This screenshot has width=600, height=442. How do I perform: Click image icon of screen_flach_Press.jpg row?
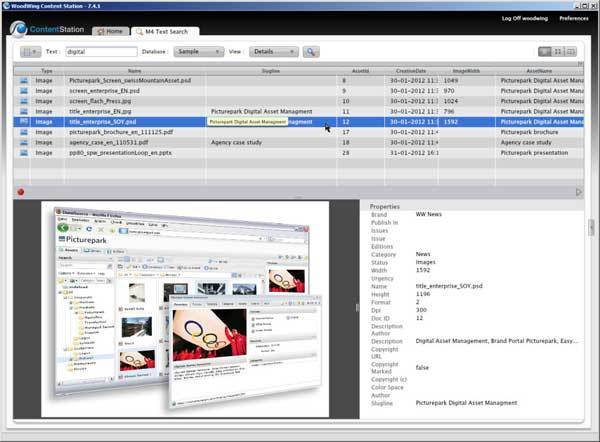(x=24, y=101)
